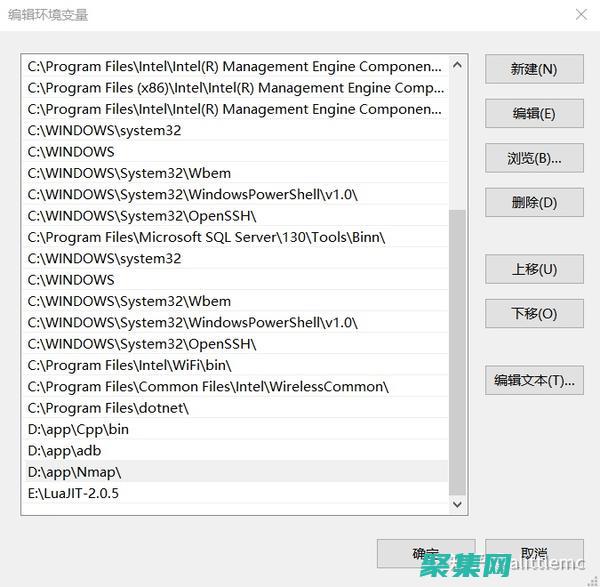Close the 编辑环境变量 dialog window
The height and width of the screenshot is (587, 600).
pyautogui.click(x=581, y=14)
